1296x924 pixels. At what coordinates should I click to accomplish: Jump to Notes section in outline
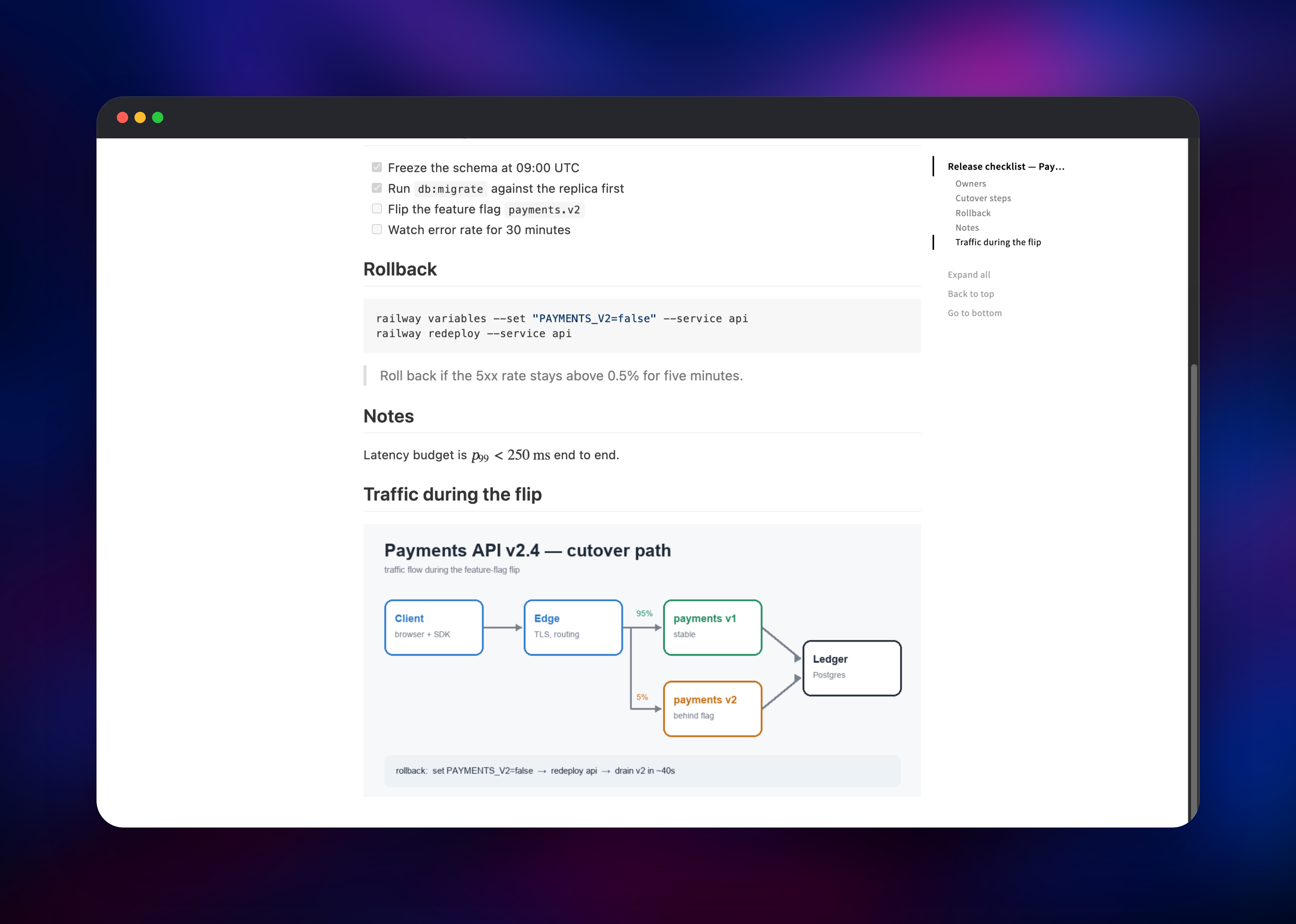coord(967,228)
